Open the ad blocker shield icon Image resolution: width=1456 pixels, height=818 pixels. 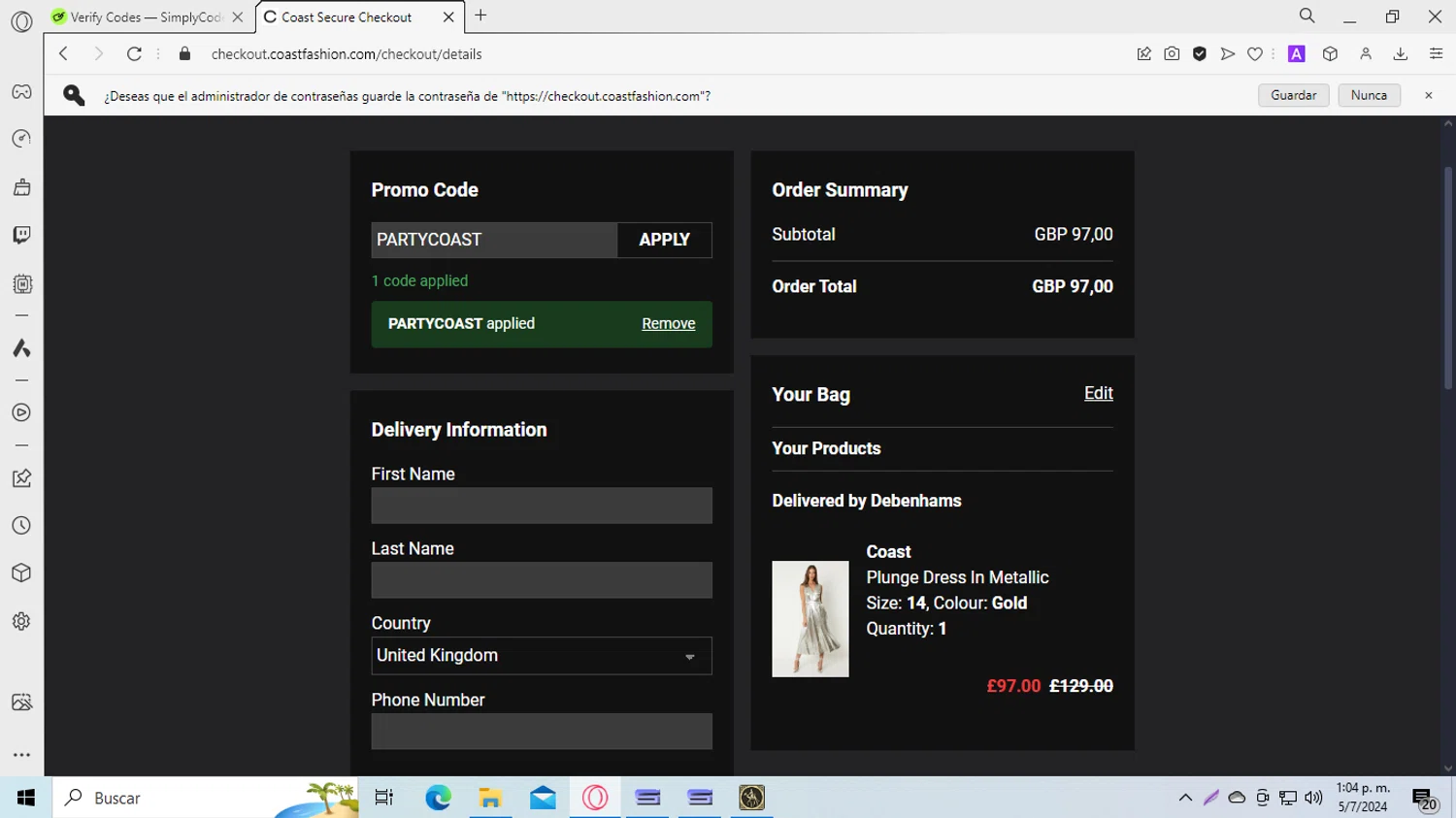pos(1200,54)
